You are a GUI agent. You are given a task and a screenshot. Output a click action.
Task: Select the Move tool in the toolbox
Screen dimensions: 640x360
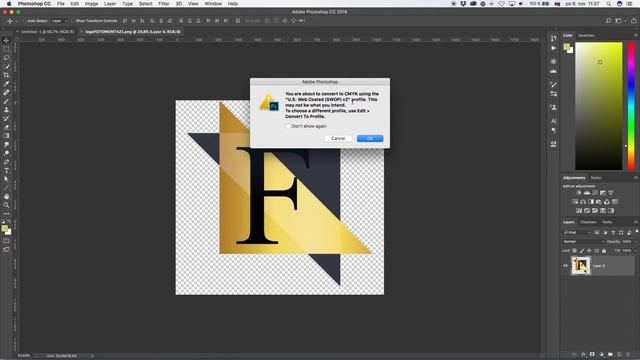pos(6,40)
